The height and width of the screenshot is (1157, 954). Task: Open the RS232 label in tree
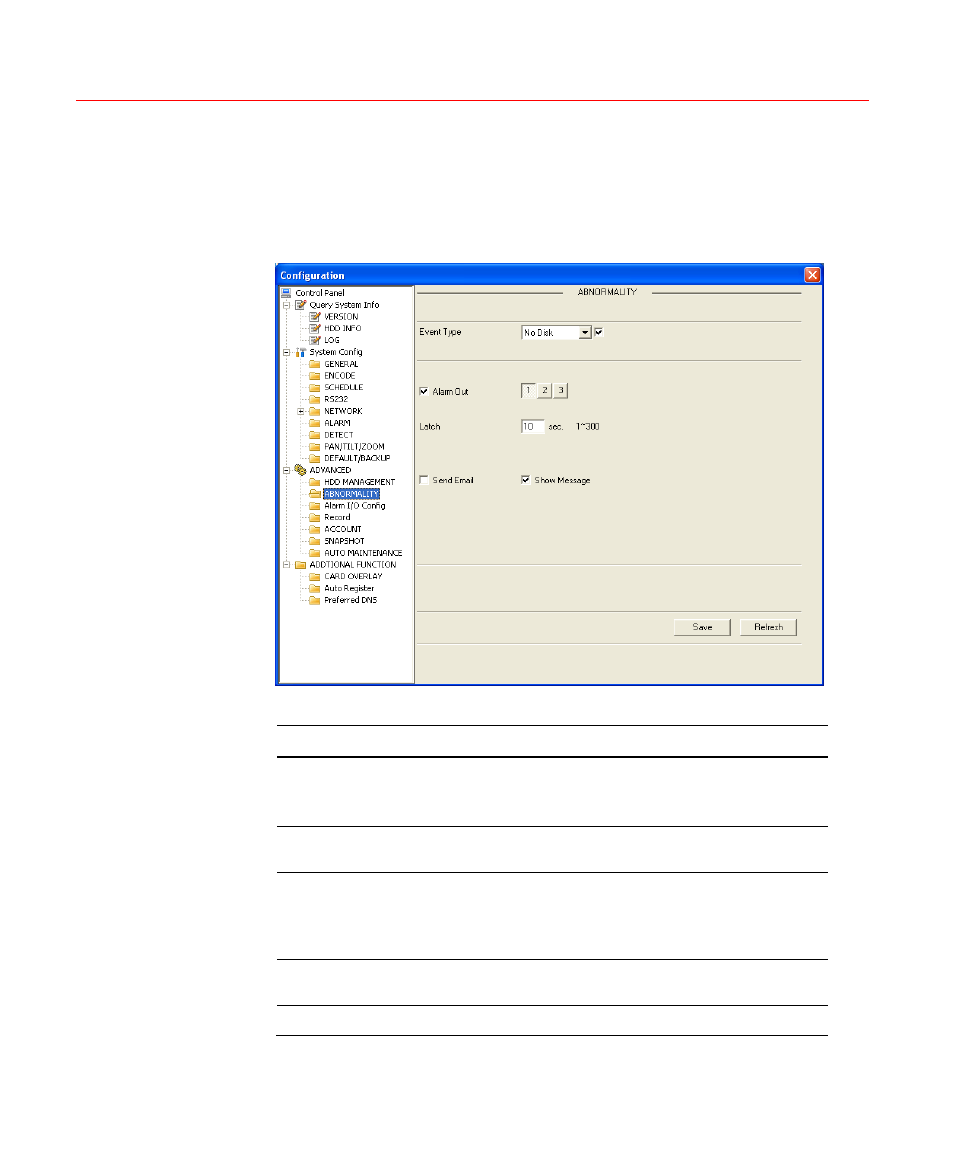(x=336, y=399)
